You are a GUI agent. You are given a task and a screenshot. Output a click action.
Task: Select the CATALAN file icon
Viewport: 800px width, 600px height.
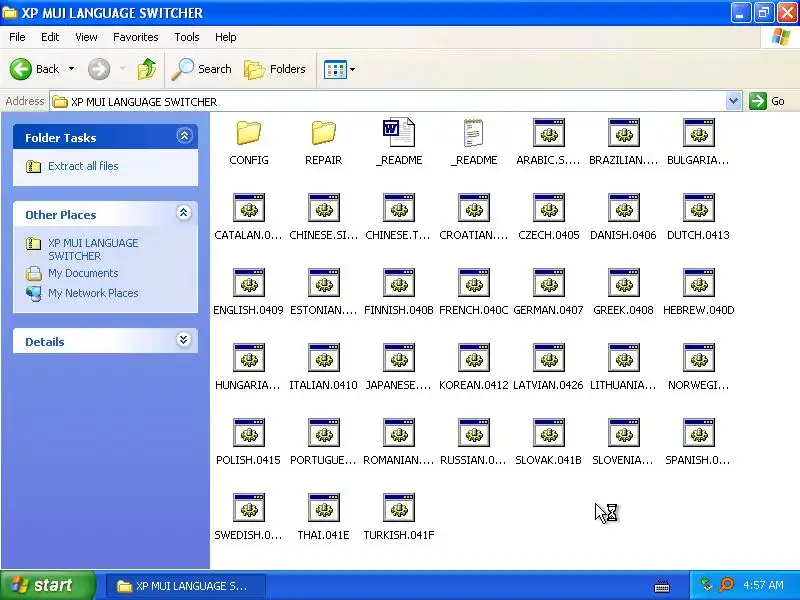pos(248,208)
